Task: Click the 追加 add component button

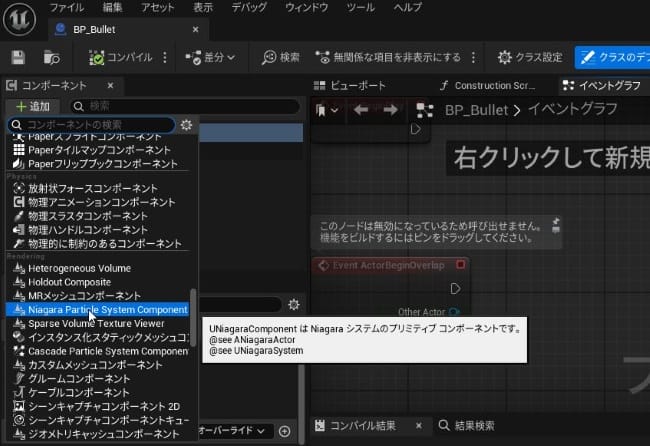Action: [33, 107]
